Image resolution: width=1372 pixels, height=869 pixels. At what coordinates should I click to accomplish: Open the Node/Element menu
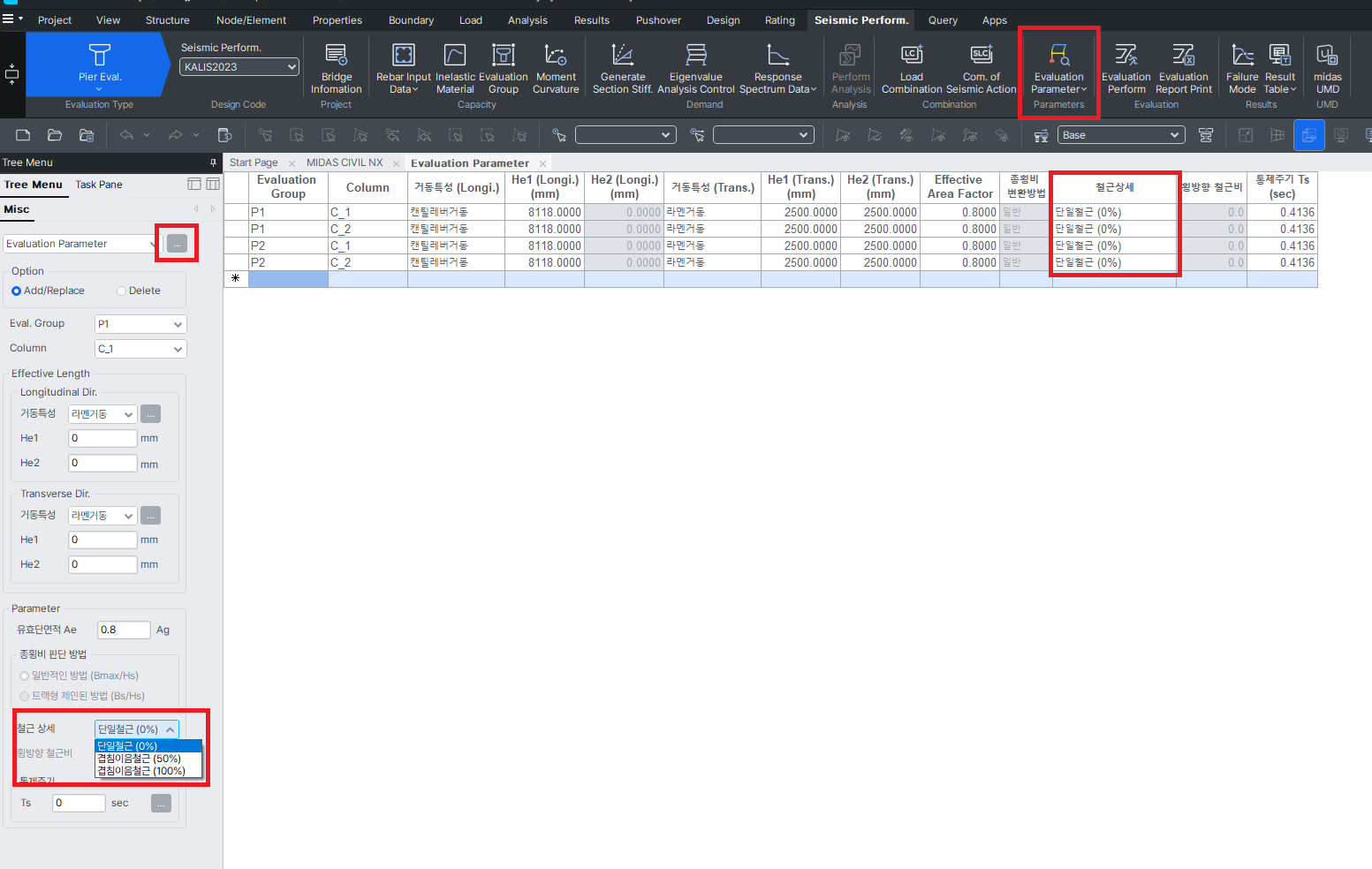click(251, 20)
